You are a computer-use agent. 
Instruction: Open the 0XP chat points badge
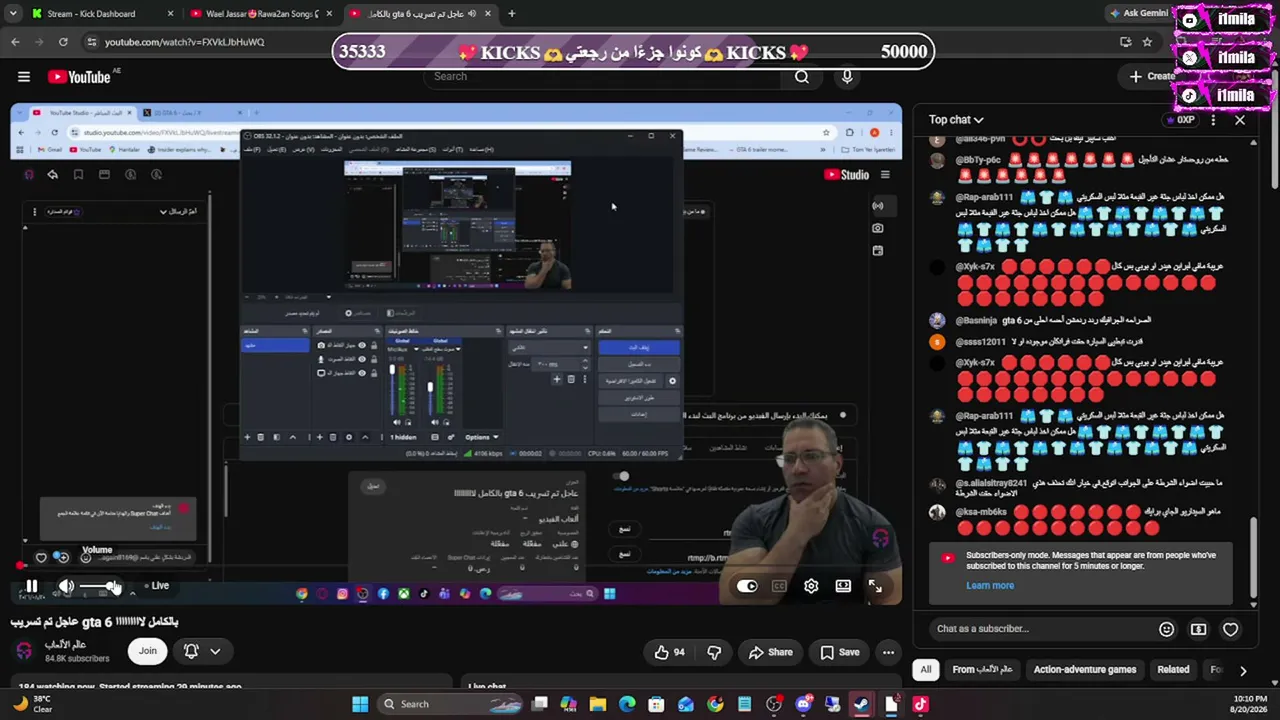point(1180,120)
